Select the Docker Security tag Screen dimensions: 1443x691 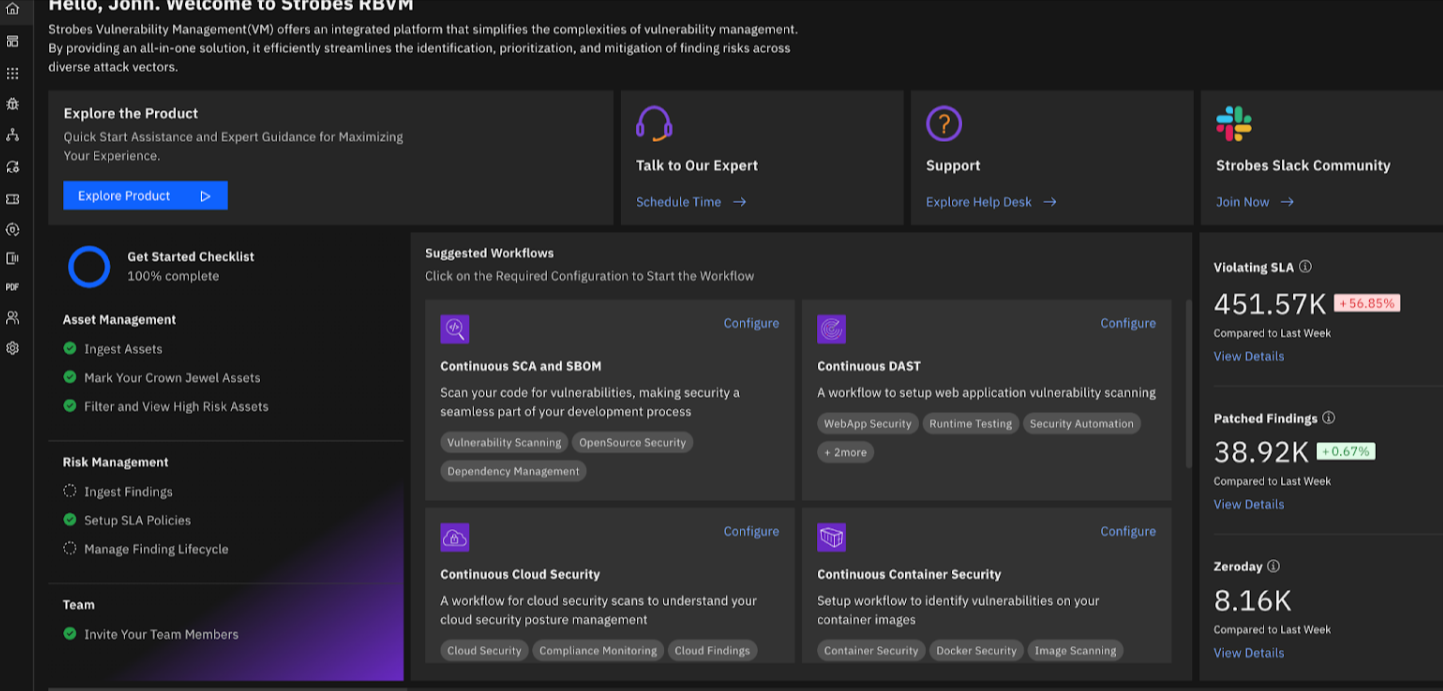[976, 650]
